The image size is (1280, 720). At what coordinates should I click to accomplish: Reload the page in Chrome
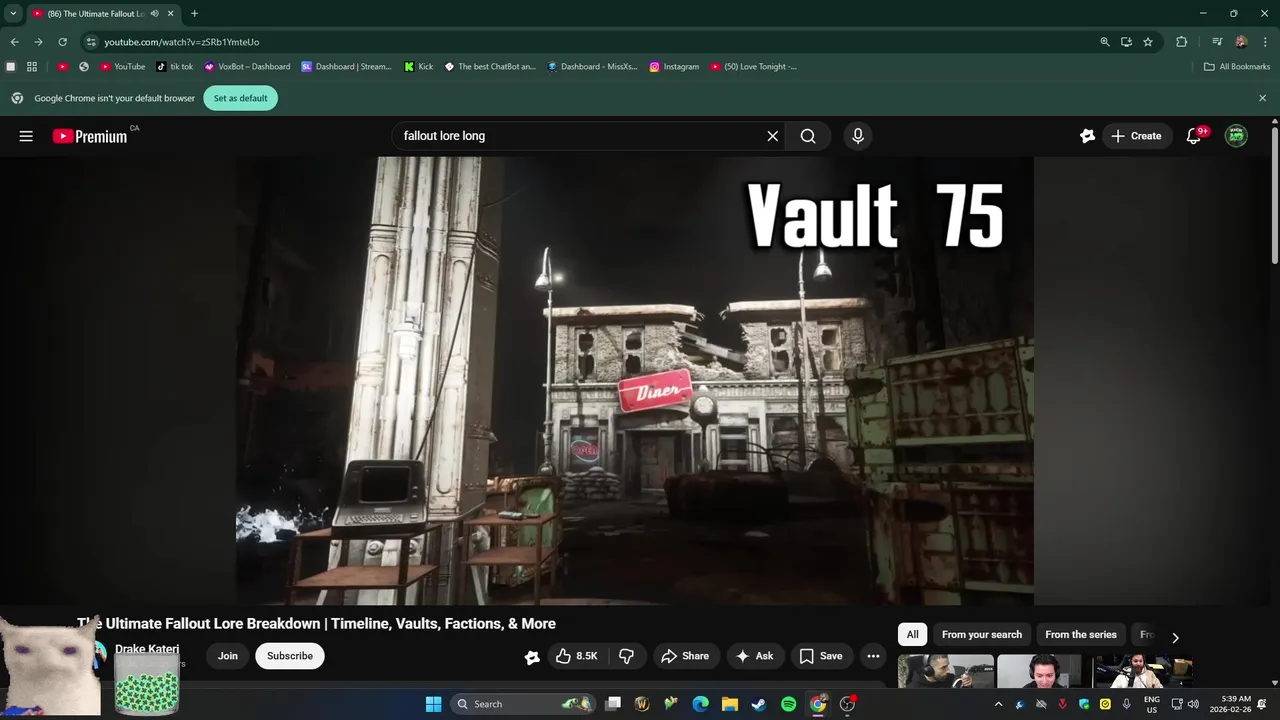pos(62,42)
